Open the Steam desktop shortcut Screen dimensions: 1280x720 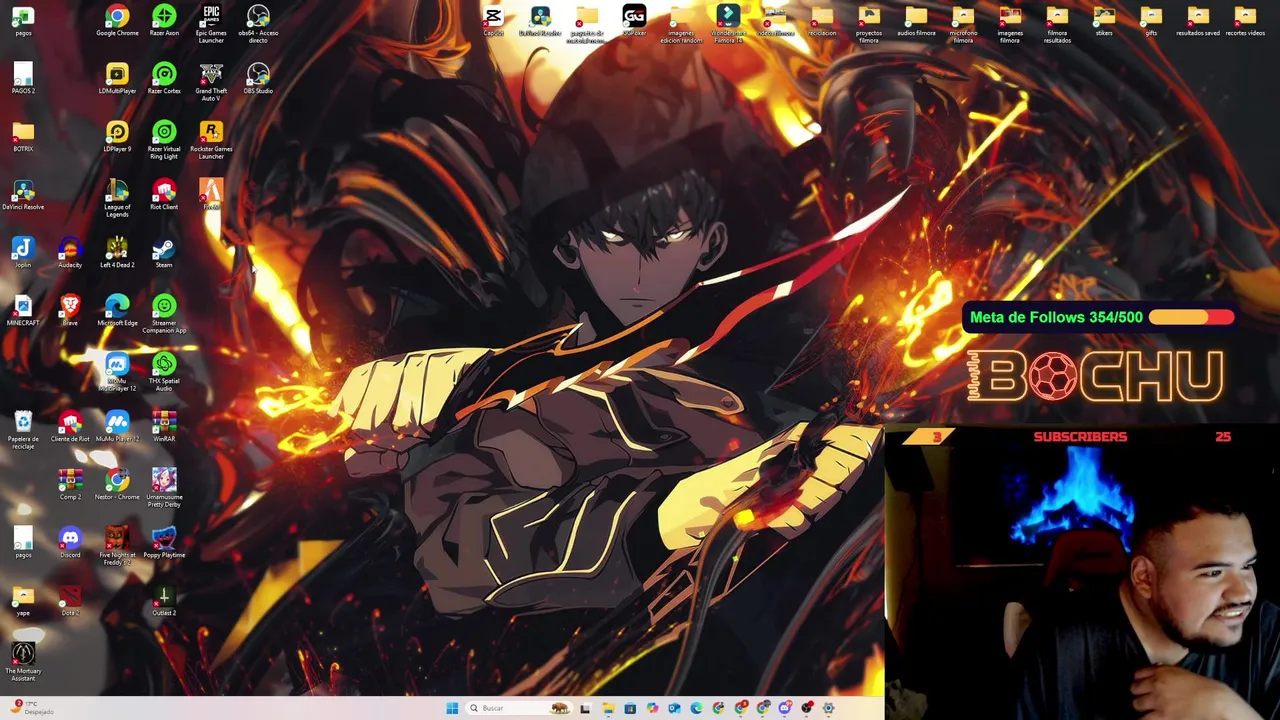pos(164,253)
